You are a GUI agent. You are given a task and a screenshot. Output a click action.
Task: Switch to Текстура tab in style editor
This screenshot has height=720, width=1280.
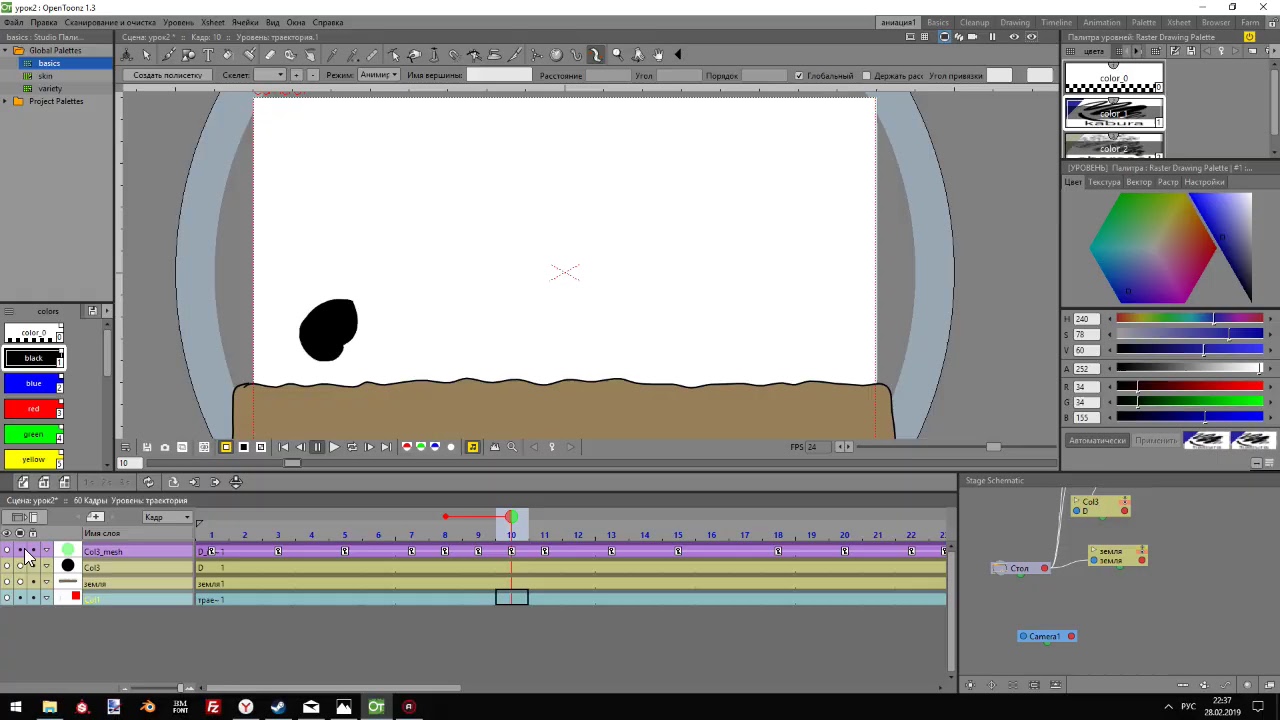point(1104,182)
